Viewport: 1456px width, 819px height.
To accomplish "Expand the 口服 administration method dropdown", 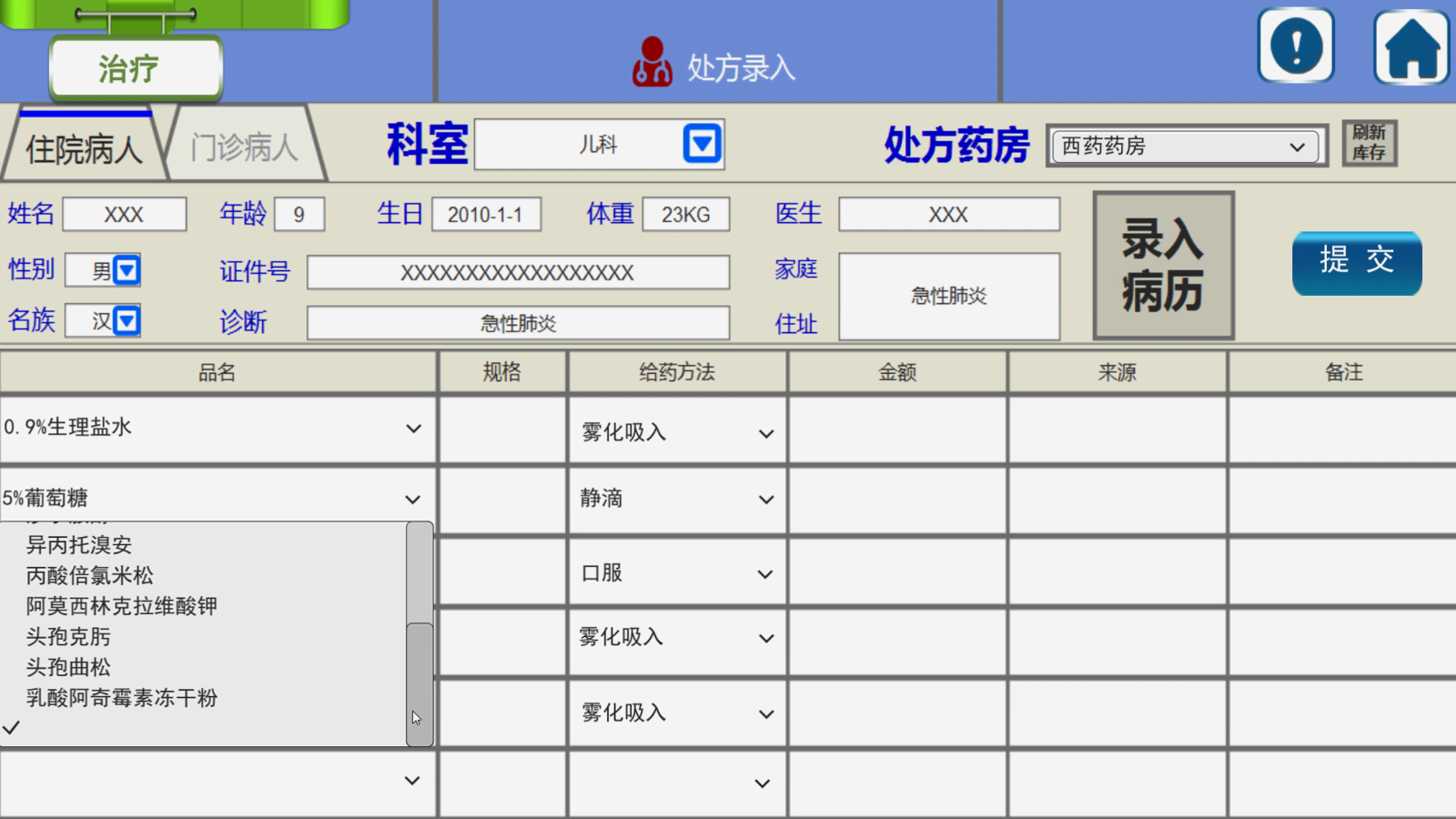I will 766,574.
